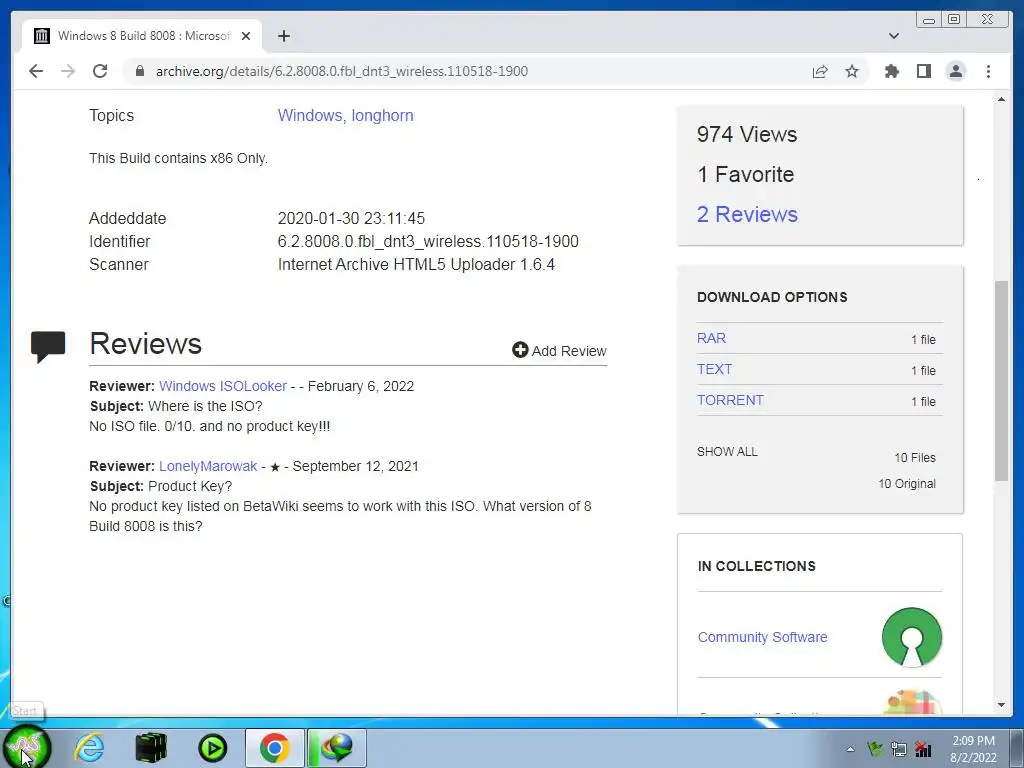This screenshot has height=768, width=1024.
Task: Go back with the browser back arrow
Action: coord(36,71)
